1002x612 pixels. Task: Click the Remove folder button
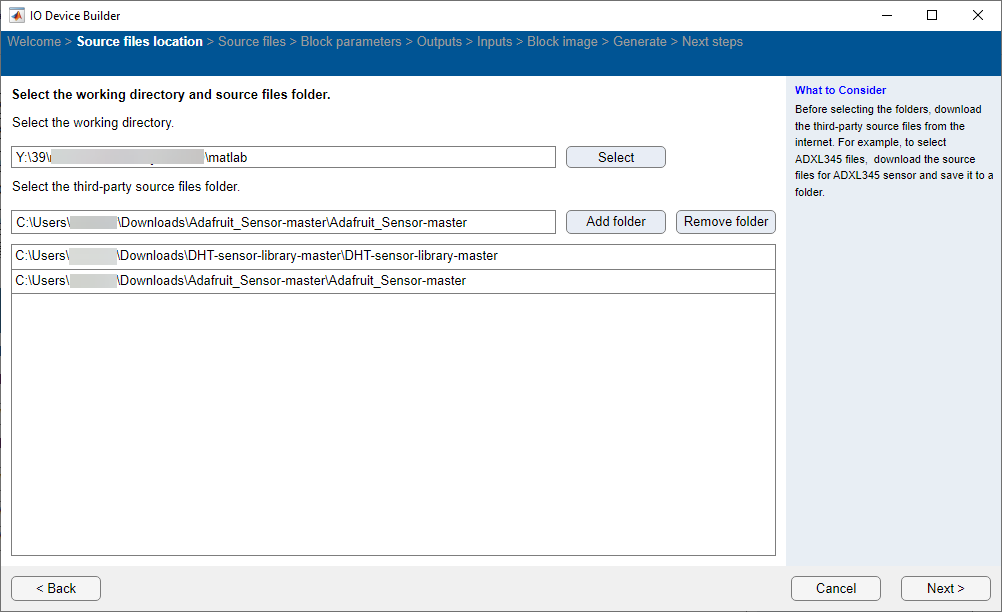(725, 221)
